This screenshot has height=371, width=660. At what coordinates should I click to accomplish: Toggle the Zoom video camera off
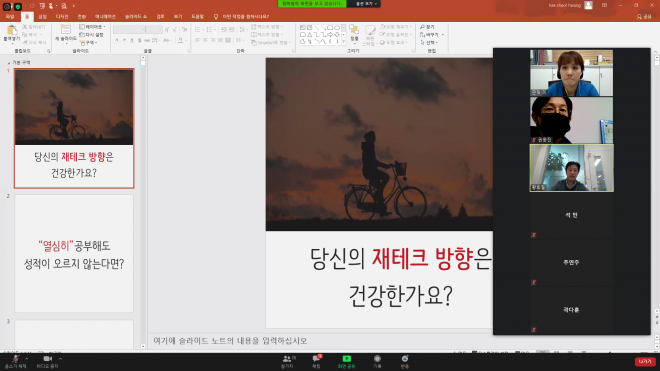tap(47, 361)
